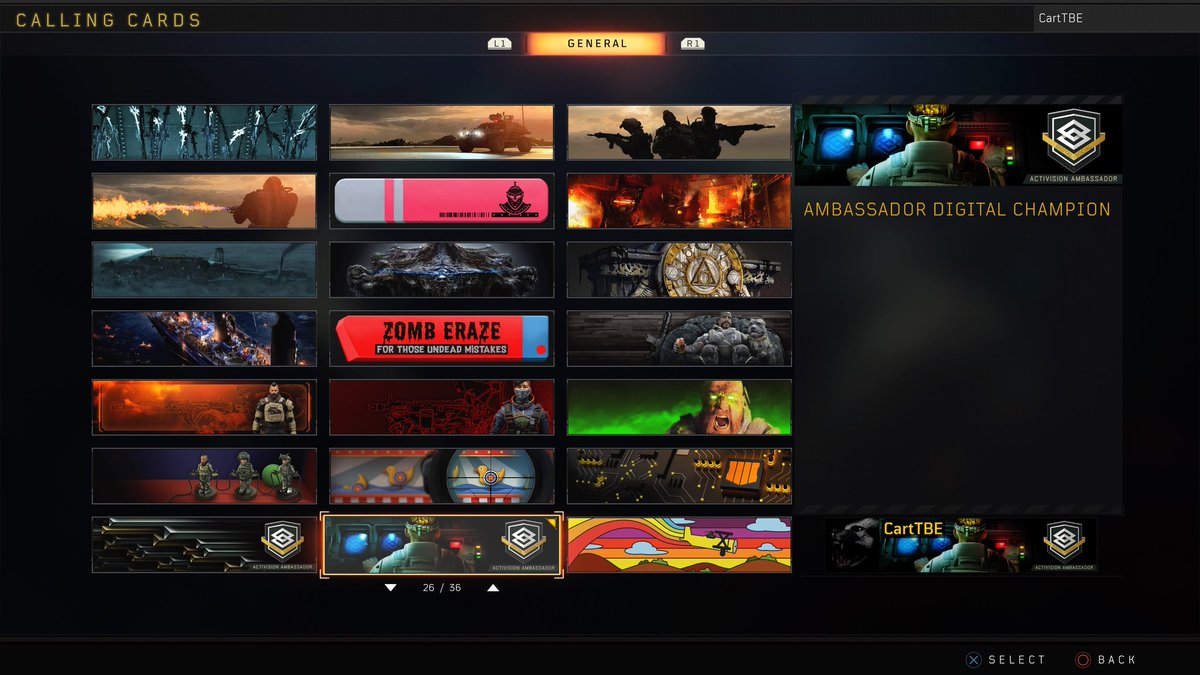Select the golden triangle clockwork calling card
1200x675 pixels.
tap(680, 270)
